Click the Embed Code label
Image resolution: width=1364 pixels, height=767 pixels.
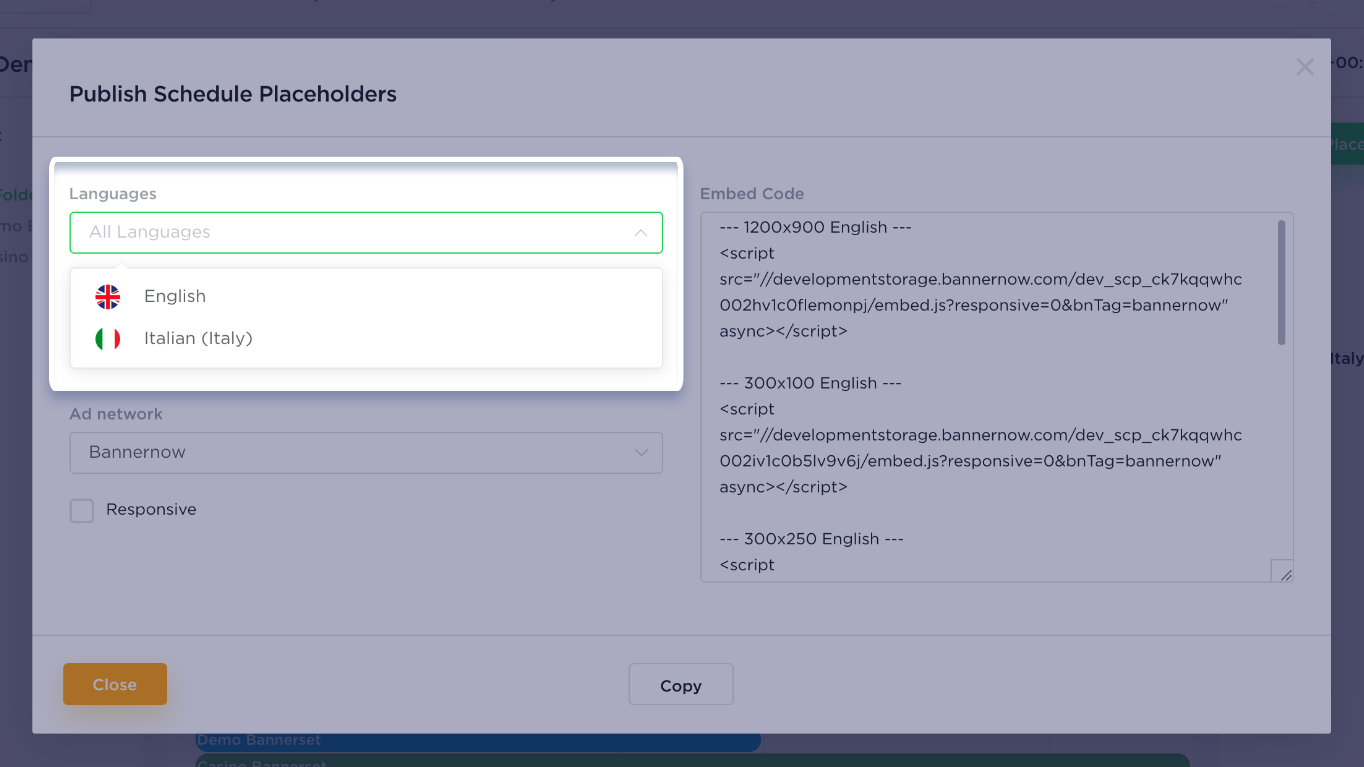tap(752, 194)
